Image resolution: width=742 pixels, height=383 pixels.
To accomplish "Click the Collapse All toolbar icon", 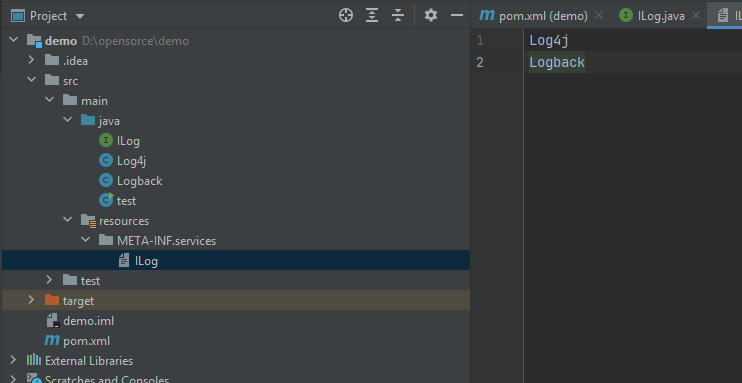I will pyautogui.click(x=398, y=16).
